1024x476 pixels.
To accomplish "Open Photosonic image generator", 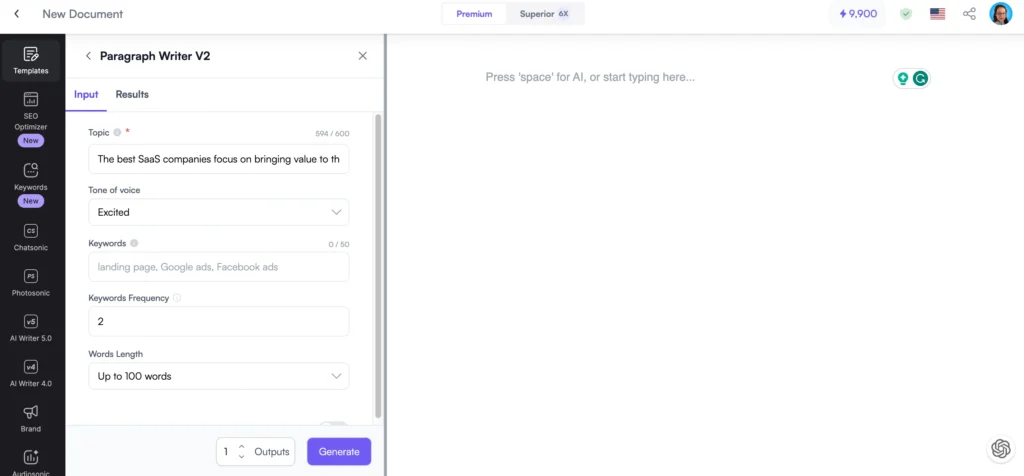I will 31,282.
